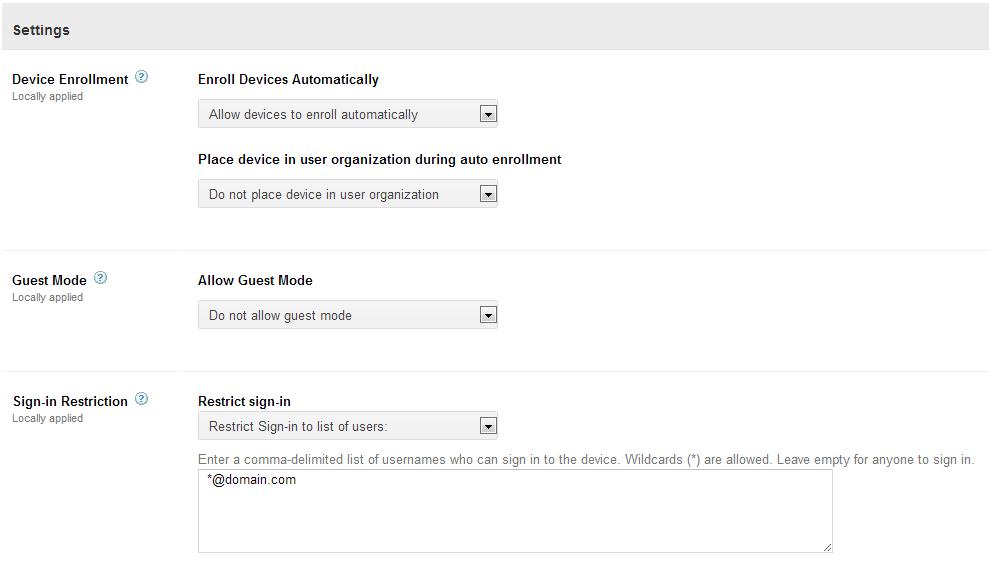This screenshot has width=989, height=573.
Task: Click 'Locally applied' under Device Enrollment
Action: 47,97
